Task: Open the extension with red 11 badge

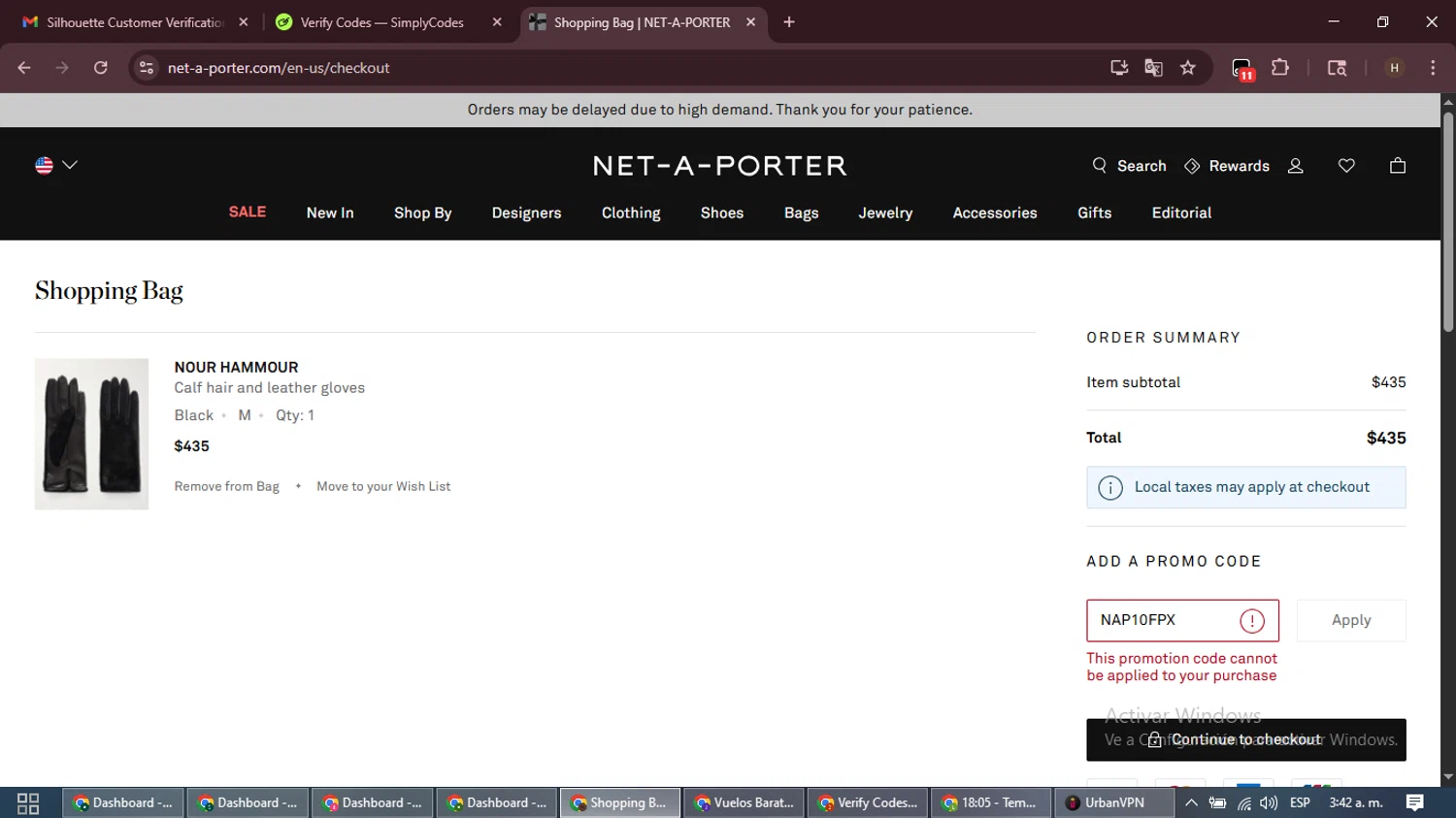Action: [x=1242, y=69]
